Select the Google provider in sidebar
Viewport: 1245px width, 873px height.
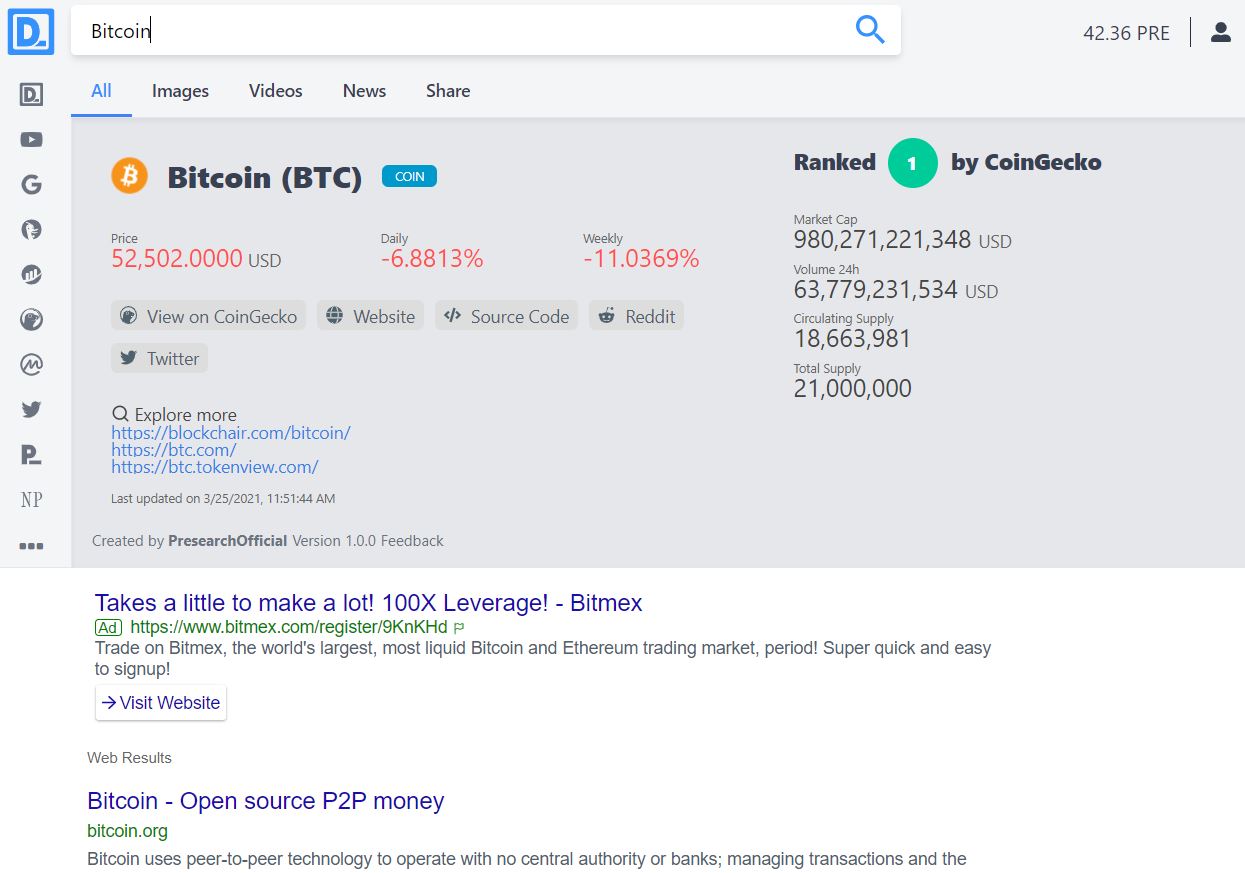[x=32, y=184]
